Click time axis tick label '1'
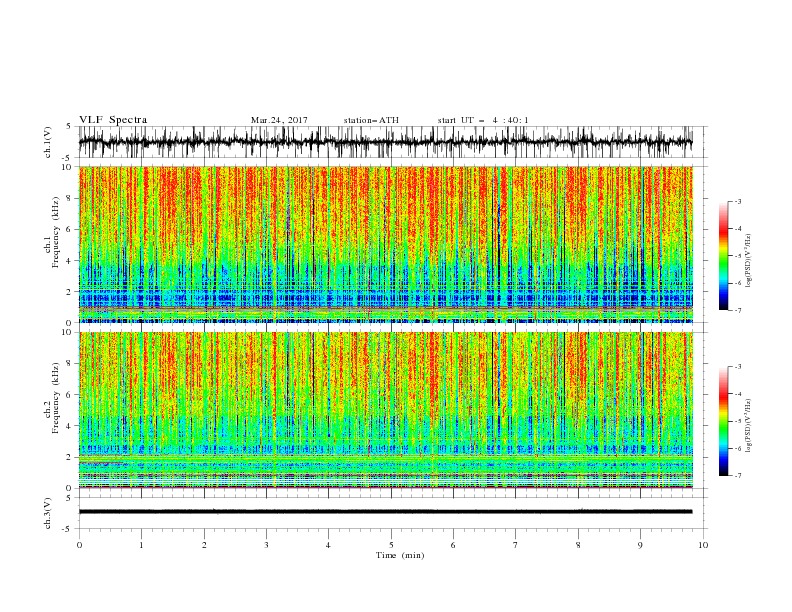792x612 pixels. pyautogui.click(x=141, y=545)
